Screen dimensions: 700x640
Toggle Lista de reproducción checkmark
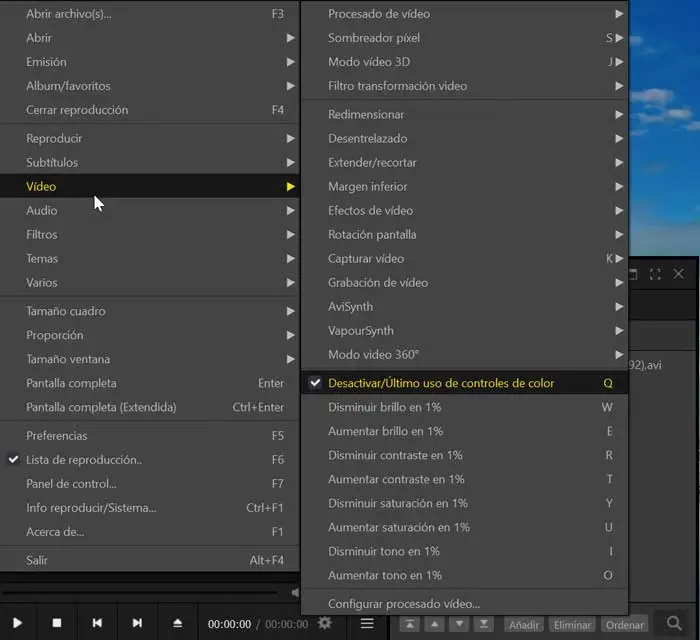tap(150, 460)
